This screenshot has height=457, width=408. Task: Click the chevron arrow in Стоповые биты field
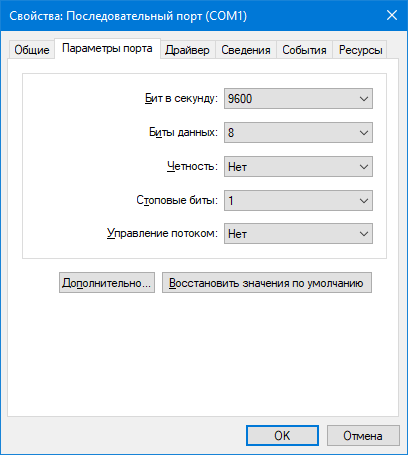tap(364, 201)
